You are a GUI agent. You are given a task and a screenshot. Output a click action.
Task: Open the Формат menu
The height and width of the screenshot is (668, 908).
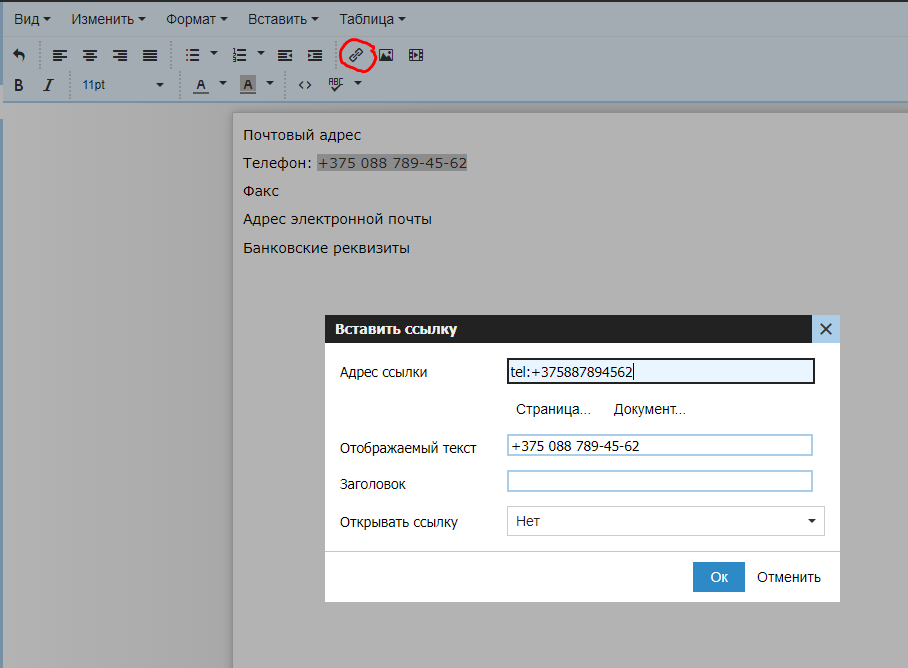[x=196, y=19]
